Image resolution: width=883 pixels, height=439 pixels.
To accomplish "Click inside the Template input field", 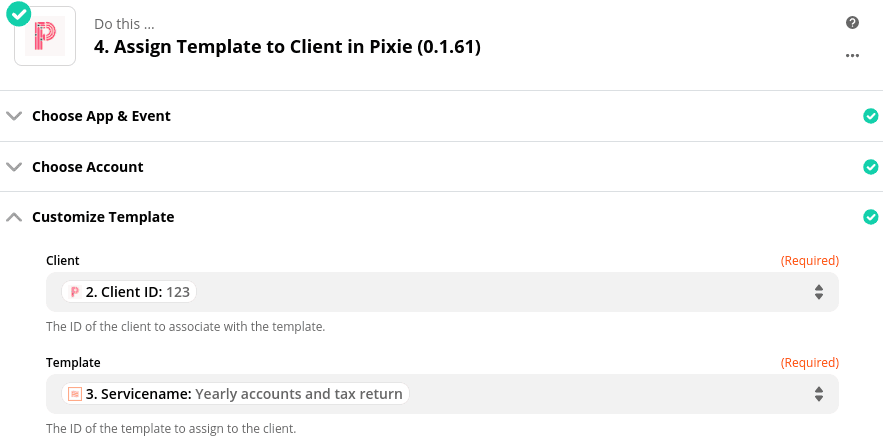I will (x=600, y=394).
